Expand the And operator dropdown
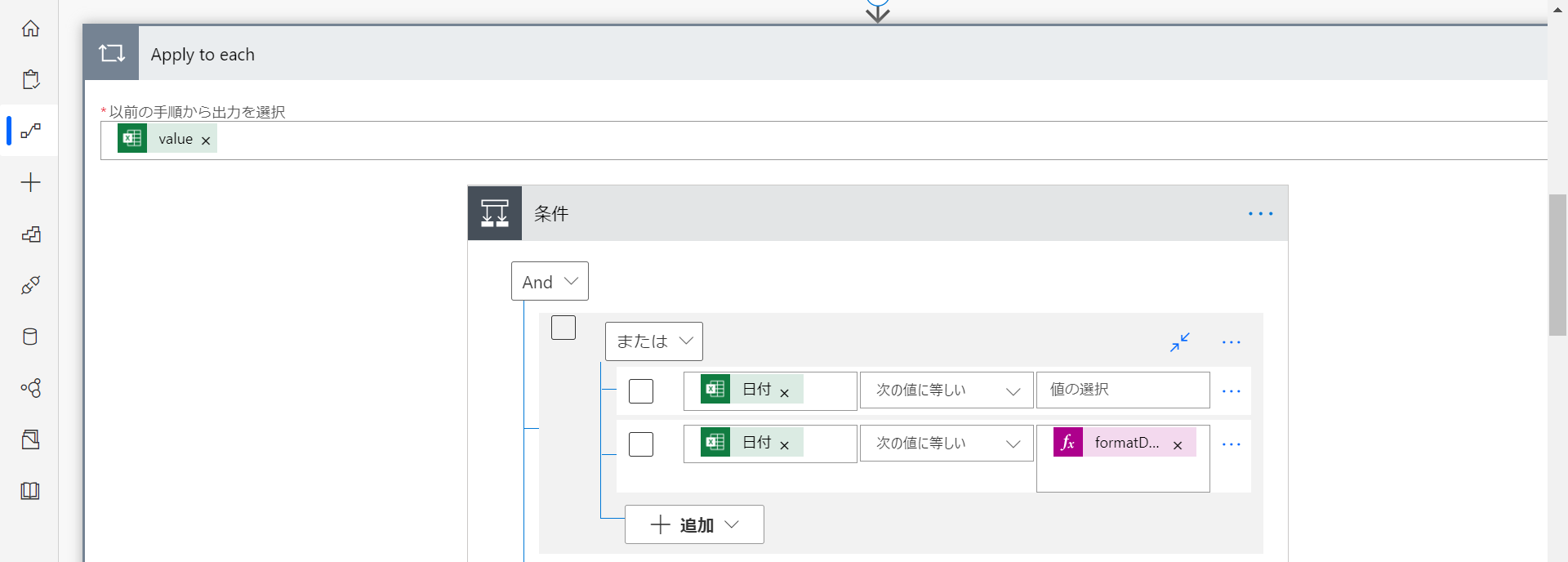This screenshot has height=562, width=1568. coord(550,281)
